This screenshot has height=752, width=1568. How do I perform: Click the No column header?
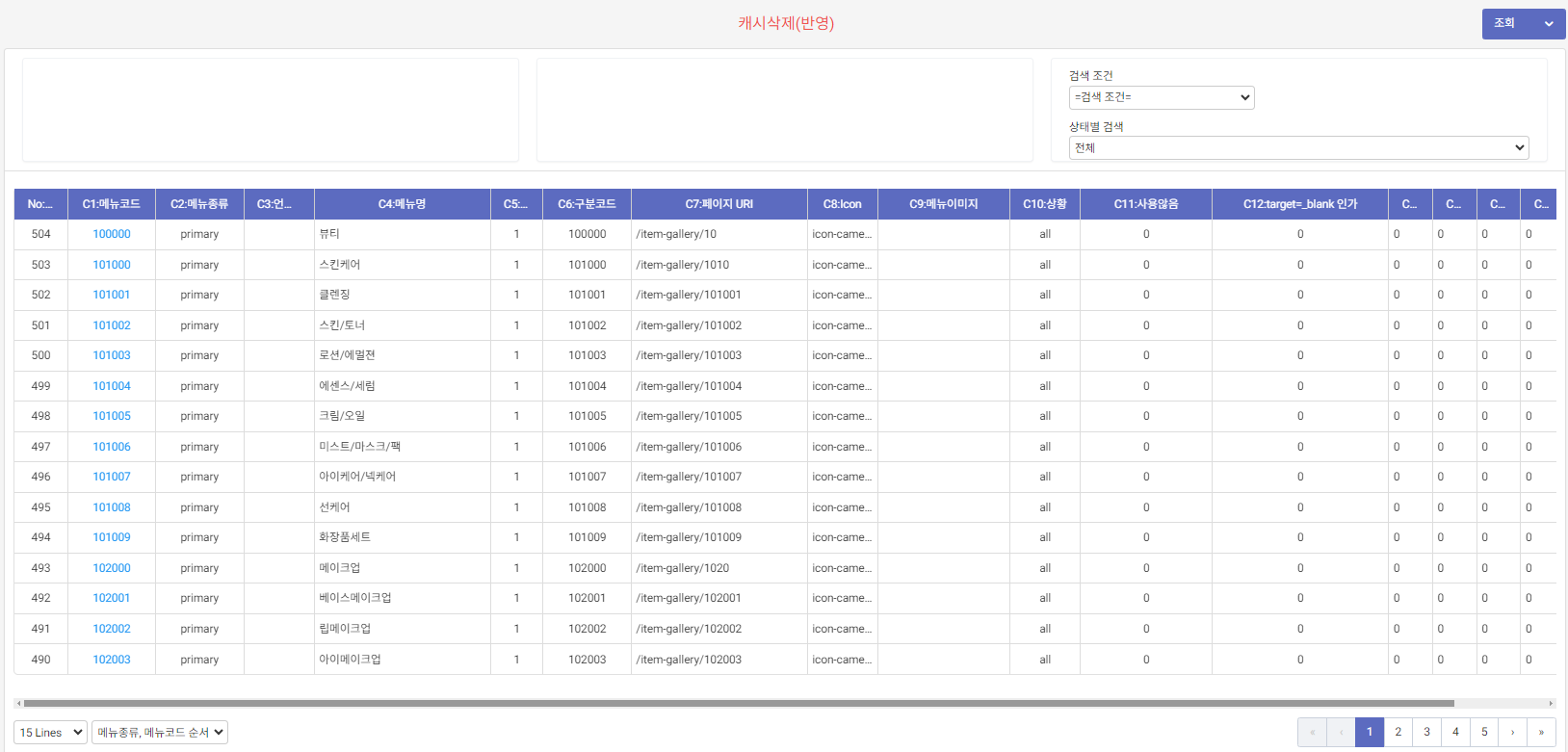[40, 204]
